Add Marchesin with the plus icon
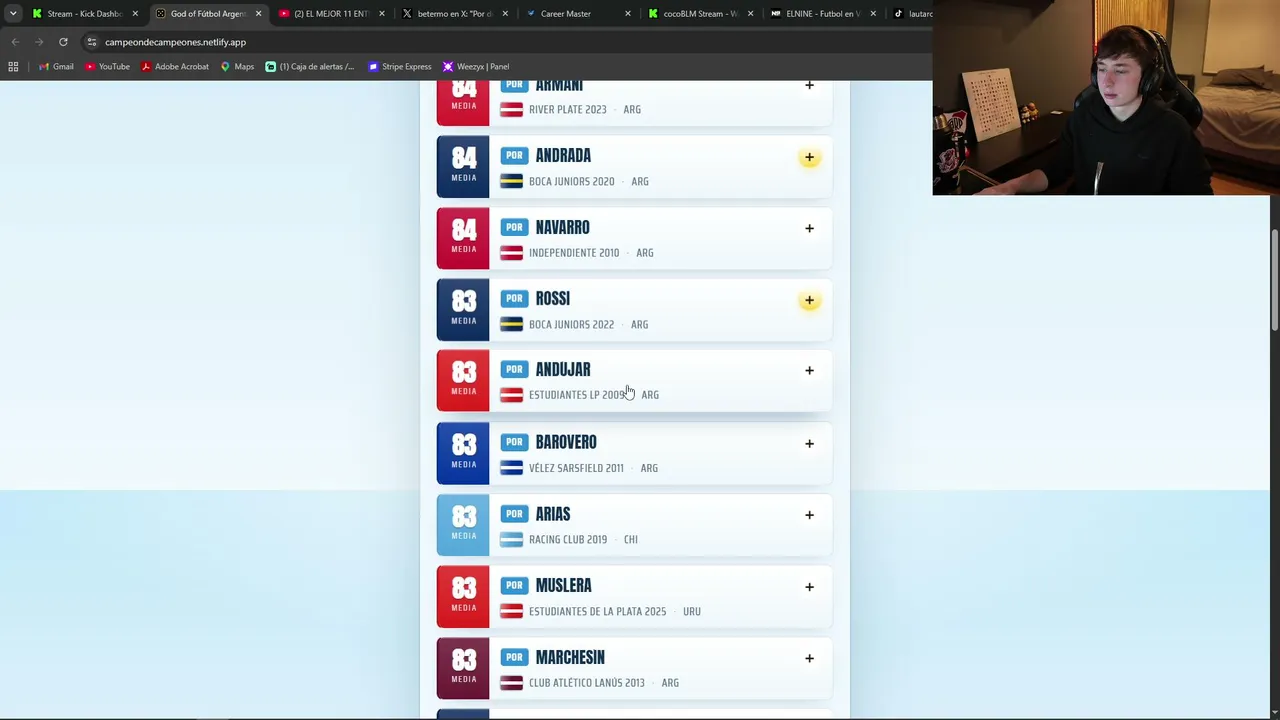Image resolution: width=1280 pixels, height=720 pixels. tap(809, 658)
